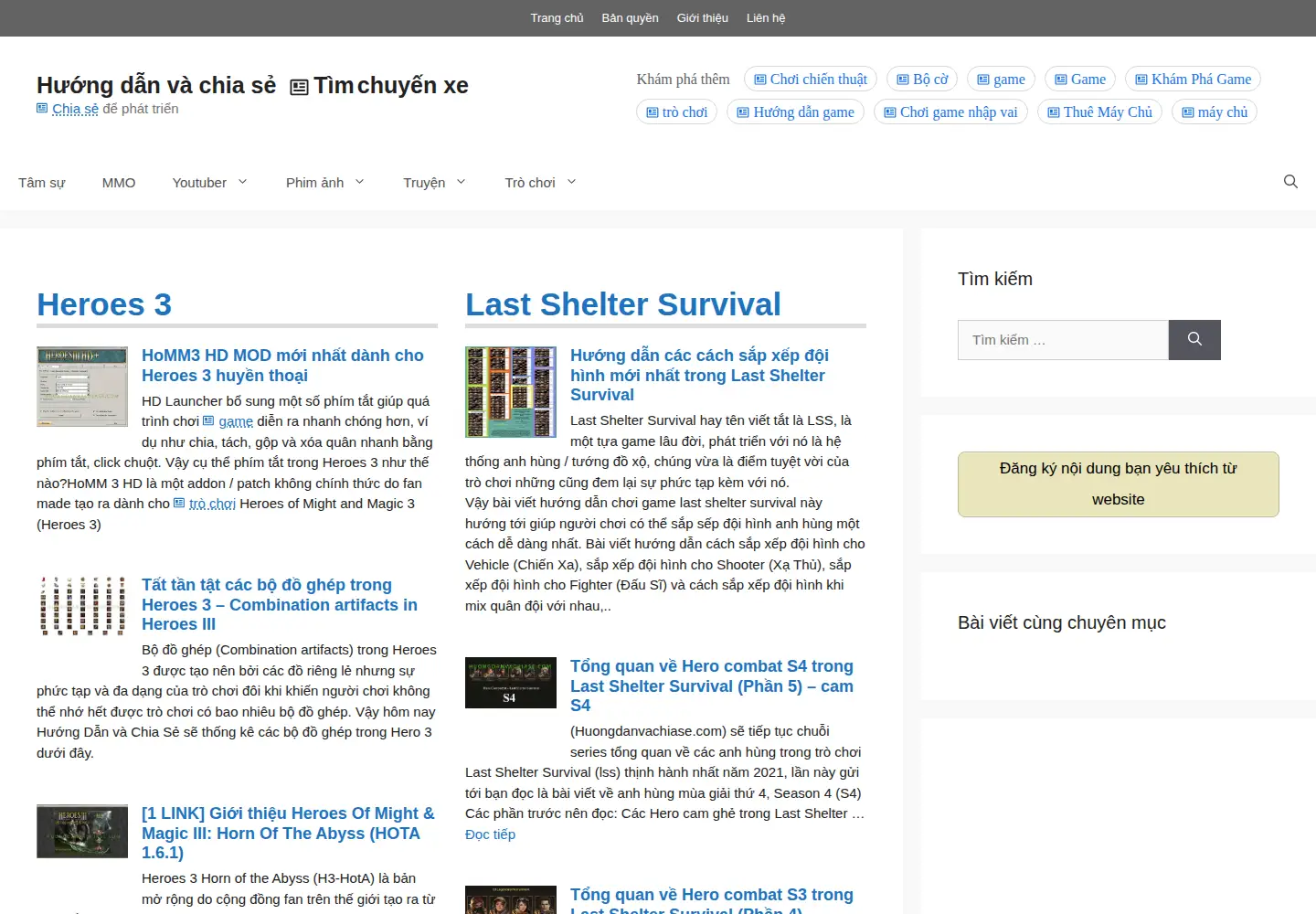Image resolution: width=1316 pixels, height=914 pixels.
Task: Click the capitalized 'Game' tag
Action: click(x=1080, y=80)
